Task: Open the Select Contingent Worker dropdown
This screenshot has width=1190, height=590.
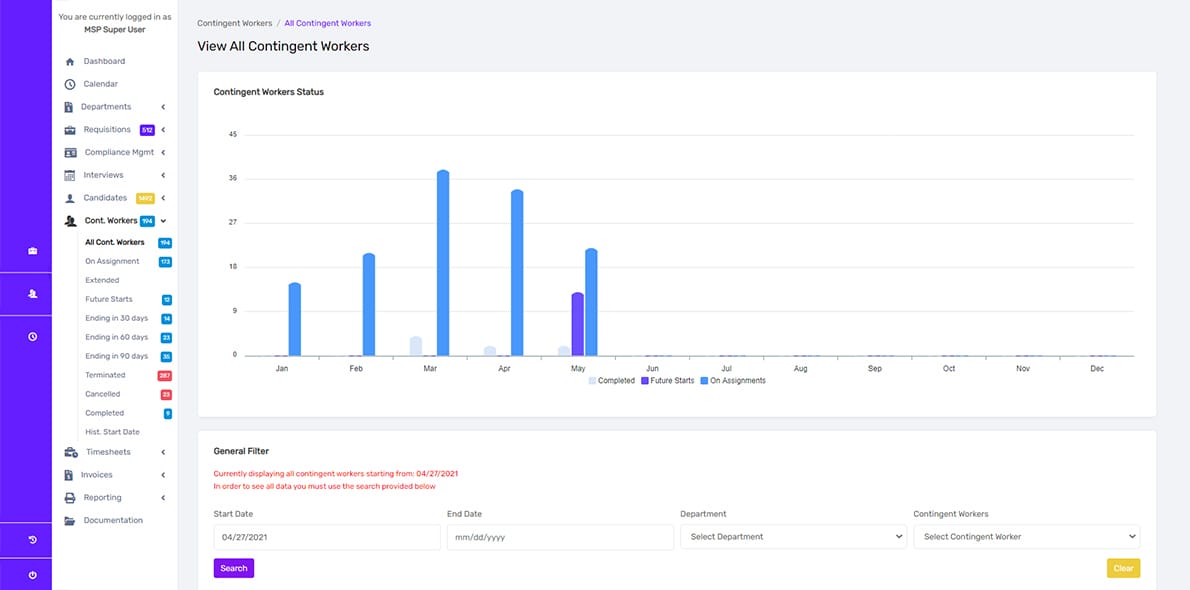Action: (1026, 537)
